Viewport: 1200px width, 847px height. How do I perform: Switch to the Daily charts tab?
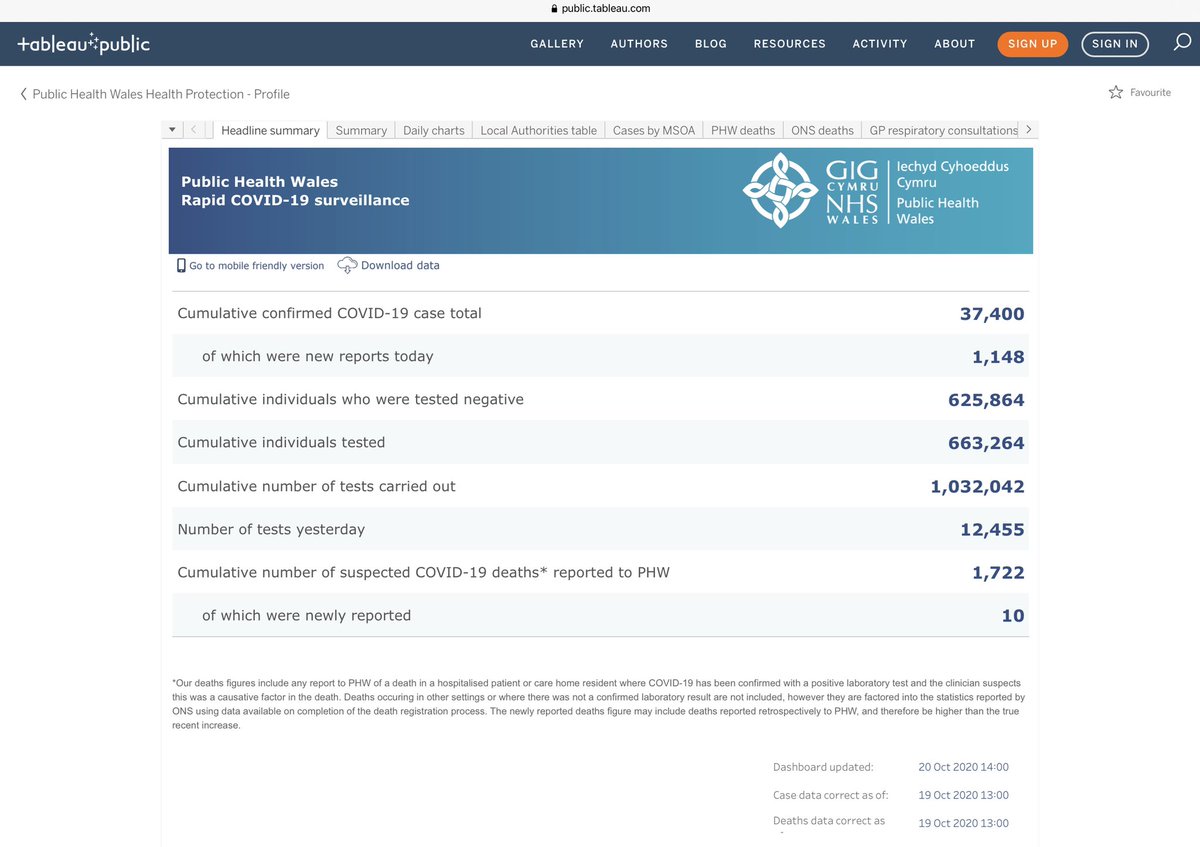pyautogui.click(x=434, y=130)
